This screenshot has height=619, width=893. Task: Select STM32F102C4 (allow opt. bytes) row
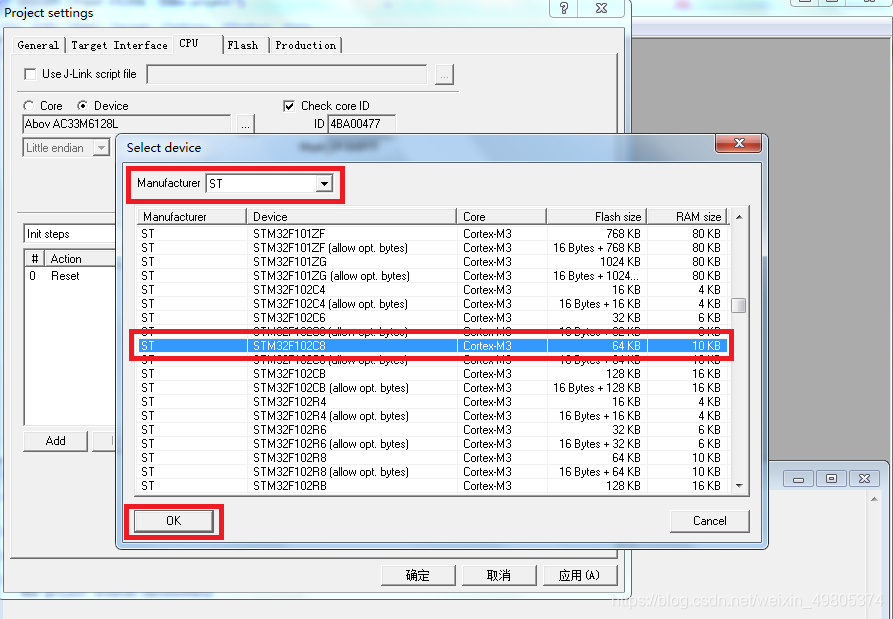[x=432, y=304]
